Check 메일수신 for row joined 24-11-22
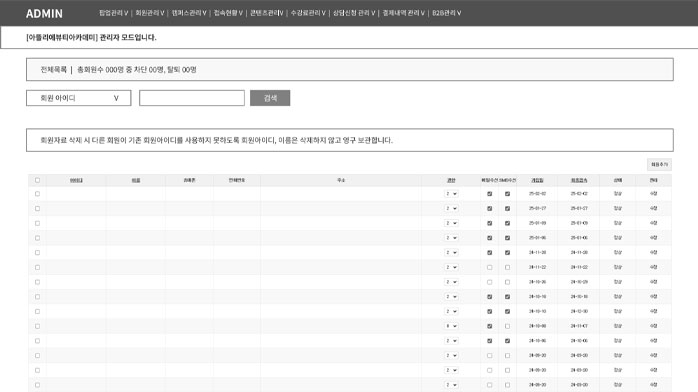698x392 pixels. click(490, 267)
